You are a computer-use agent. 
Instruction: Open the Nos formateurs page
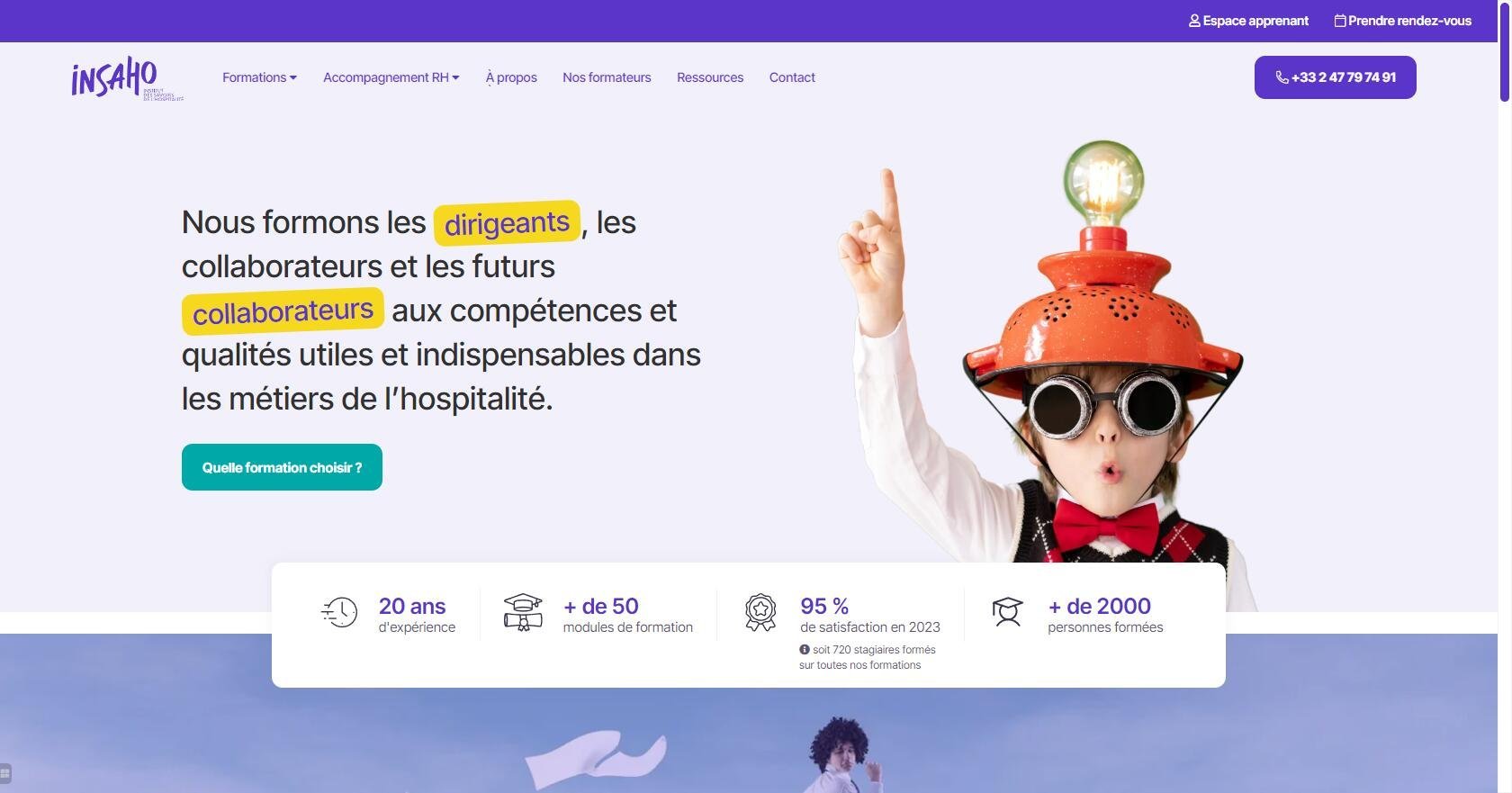(x=607, y=77)
